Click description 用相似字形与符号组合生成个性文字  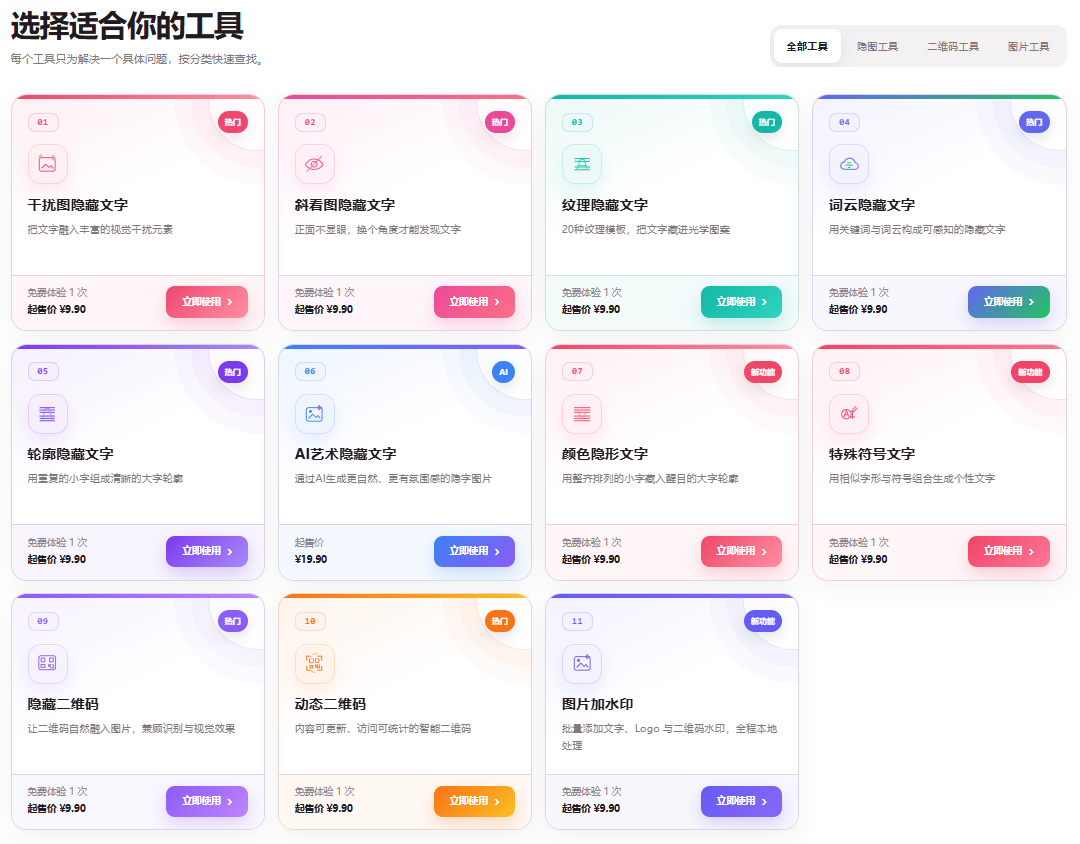coord(912,478)
